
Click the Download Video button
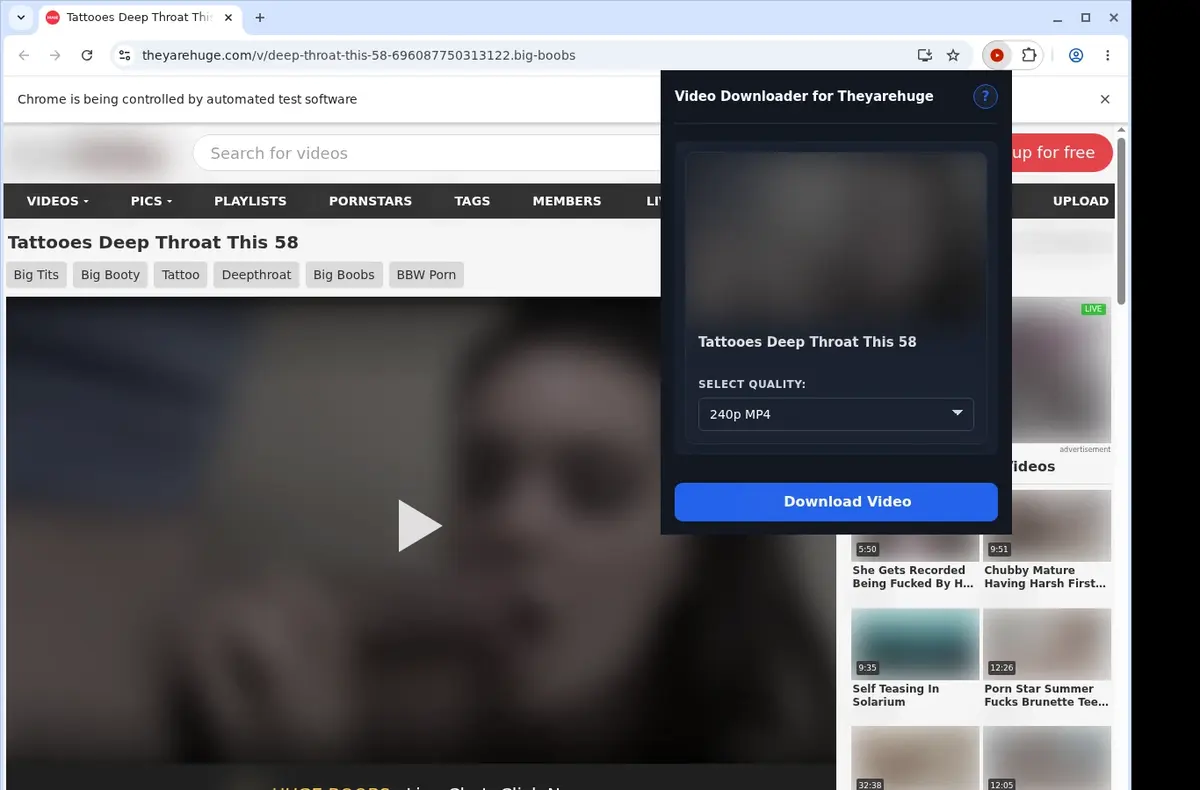coord(836,502)
